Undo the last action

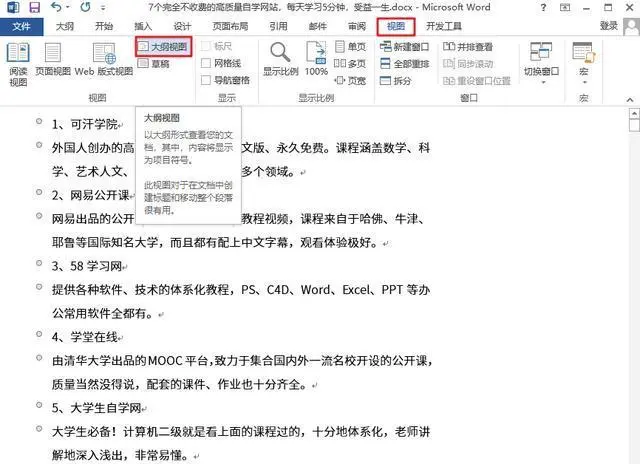tap(56, 7)
